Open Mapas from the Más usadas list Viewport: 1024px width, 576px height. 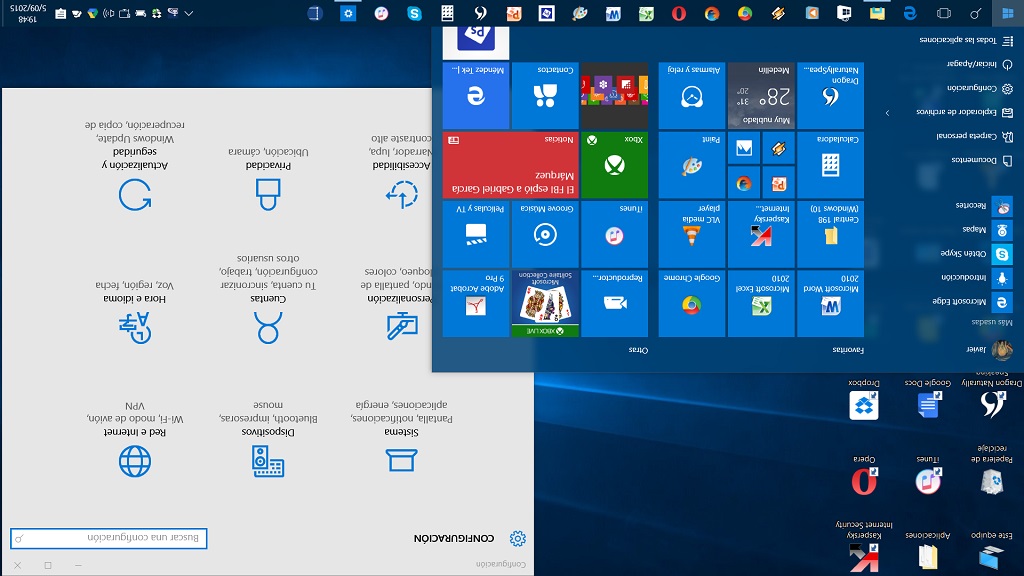click(987, 230)
